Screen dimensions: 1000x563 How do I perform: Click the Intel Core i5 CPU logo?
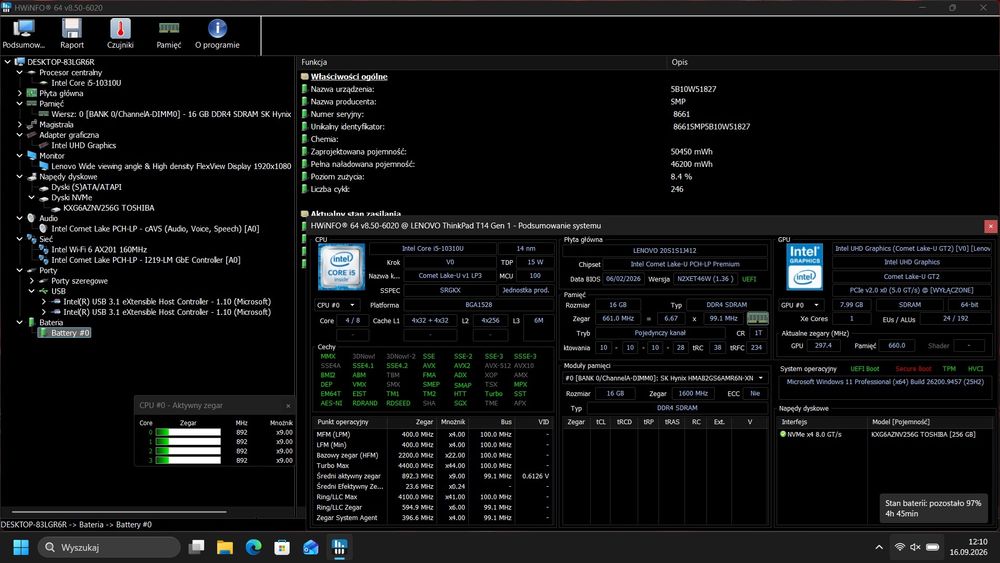pyautogui.click(x=341, y=267)
